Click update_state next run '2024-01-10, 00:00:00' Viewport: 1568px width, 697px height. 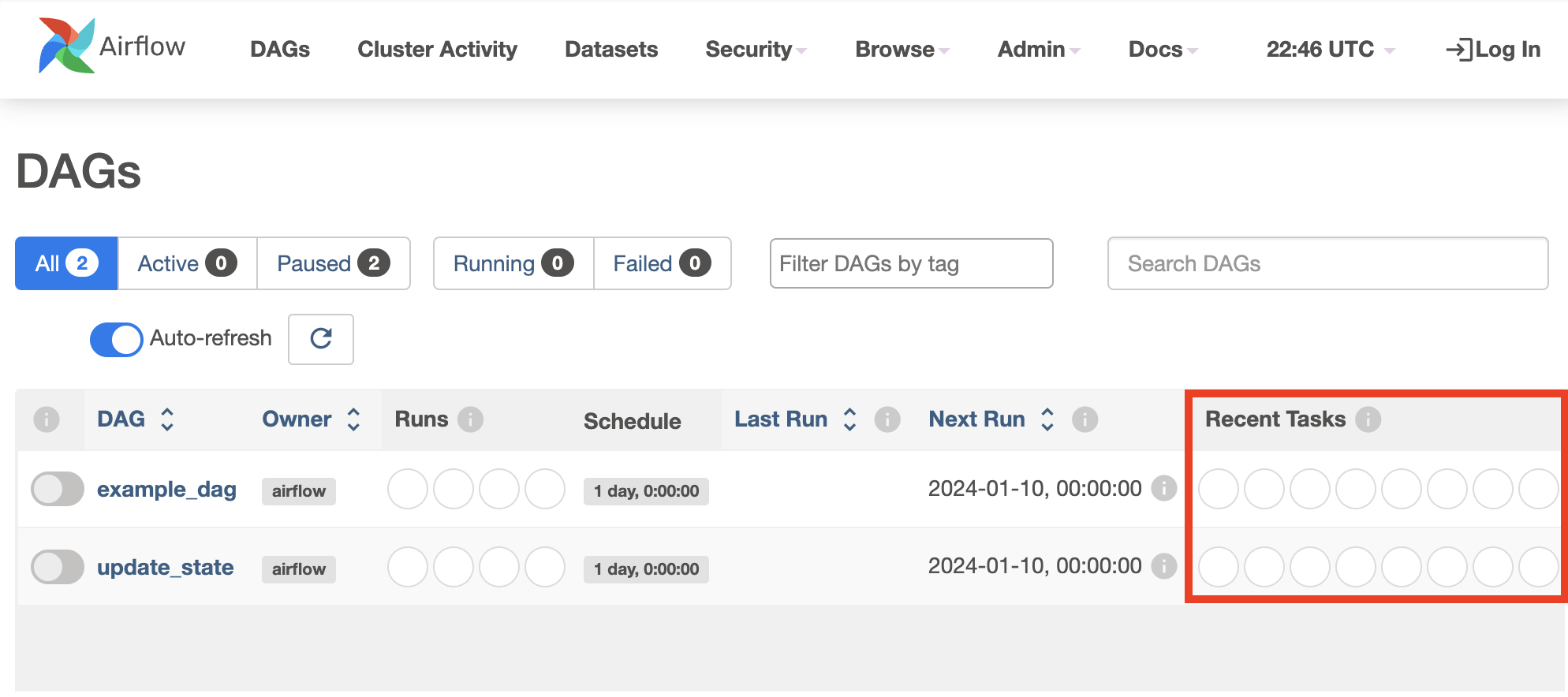click(1035, 566)
